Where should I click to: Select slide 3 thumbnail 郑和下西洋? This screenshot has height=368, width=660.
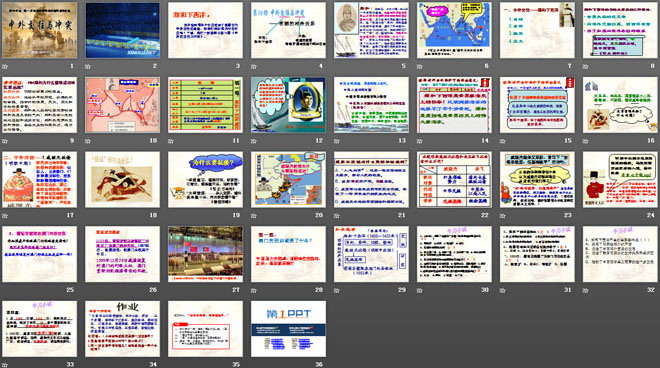[x=205, y=30]
